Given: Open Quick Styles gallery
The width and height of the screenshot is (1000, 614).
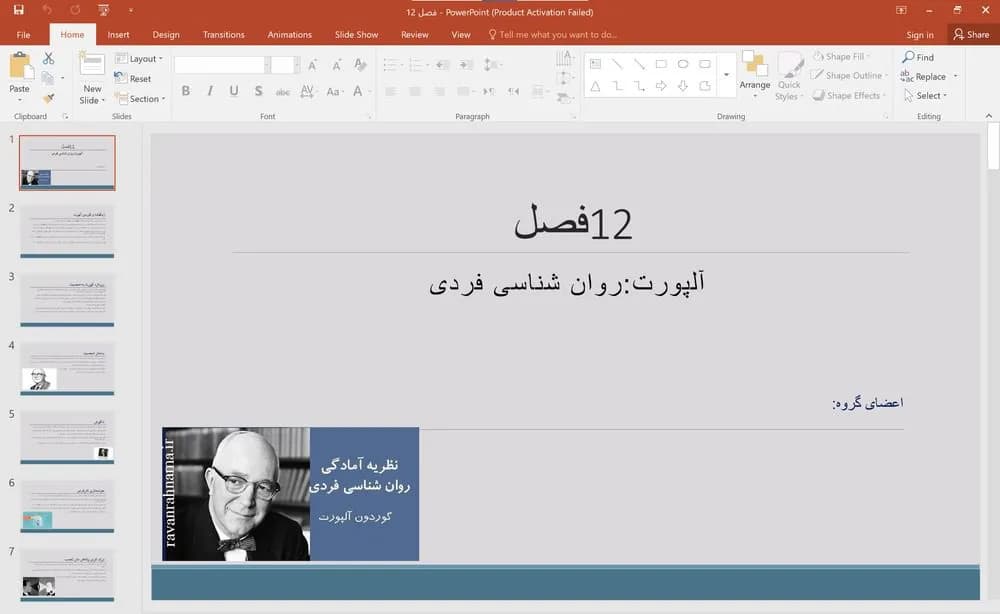Looking at the screenshot, I should pyautogui.click(x=789, y=77).
